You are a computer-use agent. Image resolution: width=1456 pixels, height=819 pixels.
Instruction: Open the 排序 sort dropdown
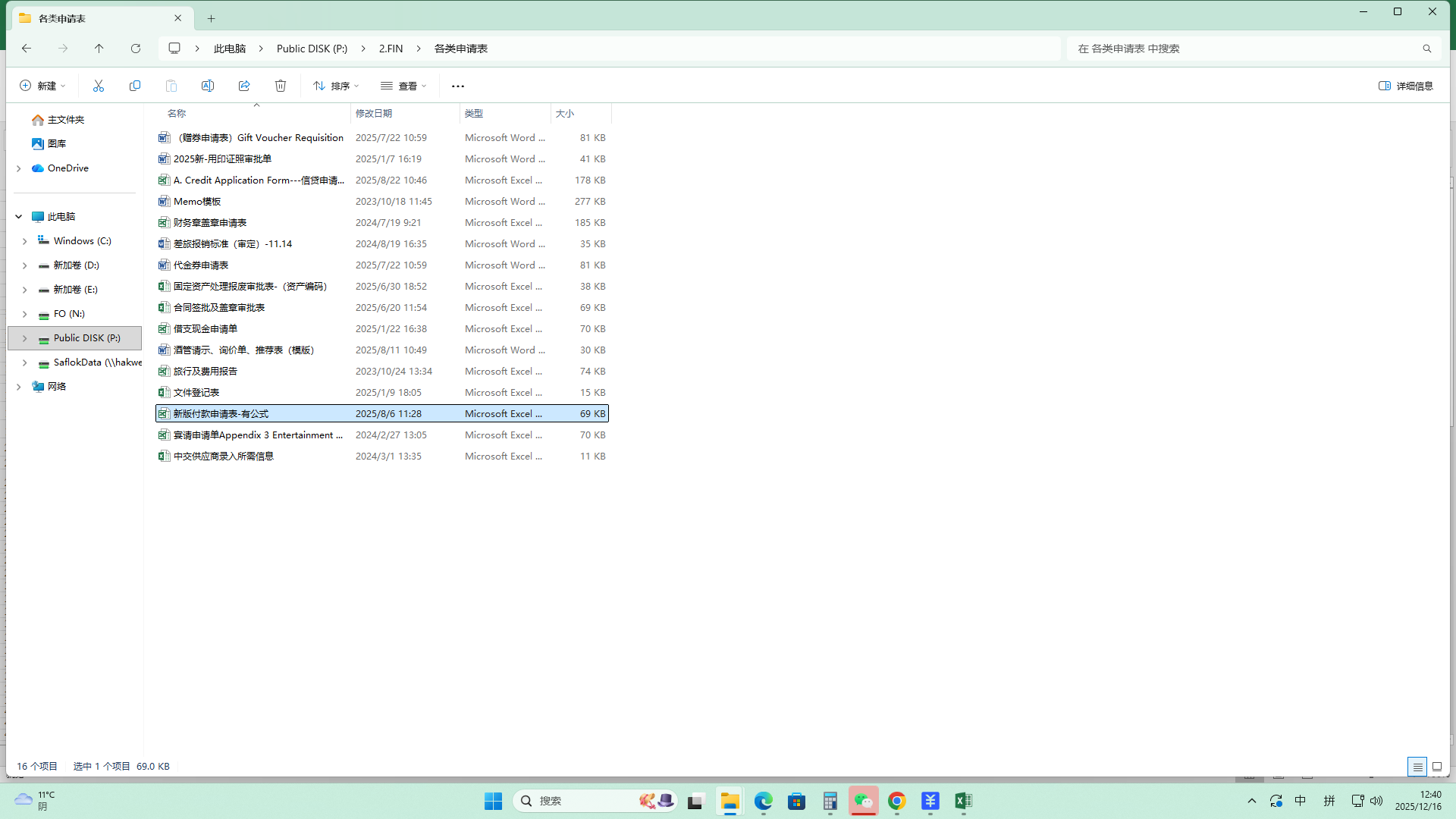[x=336, y=86]
